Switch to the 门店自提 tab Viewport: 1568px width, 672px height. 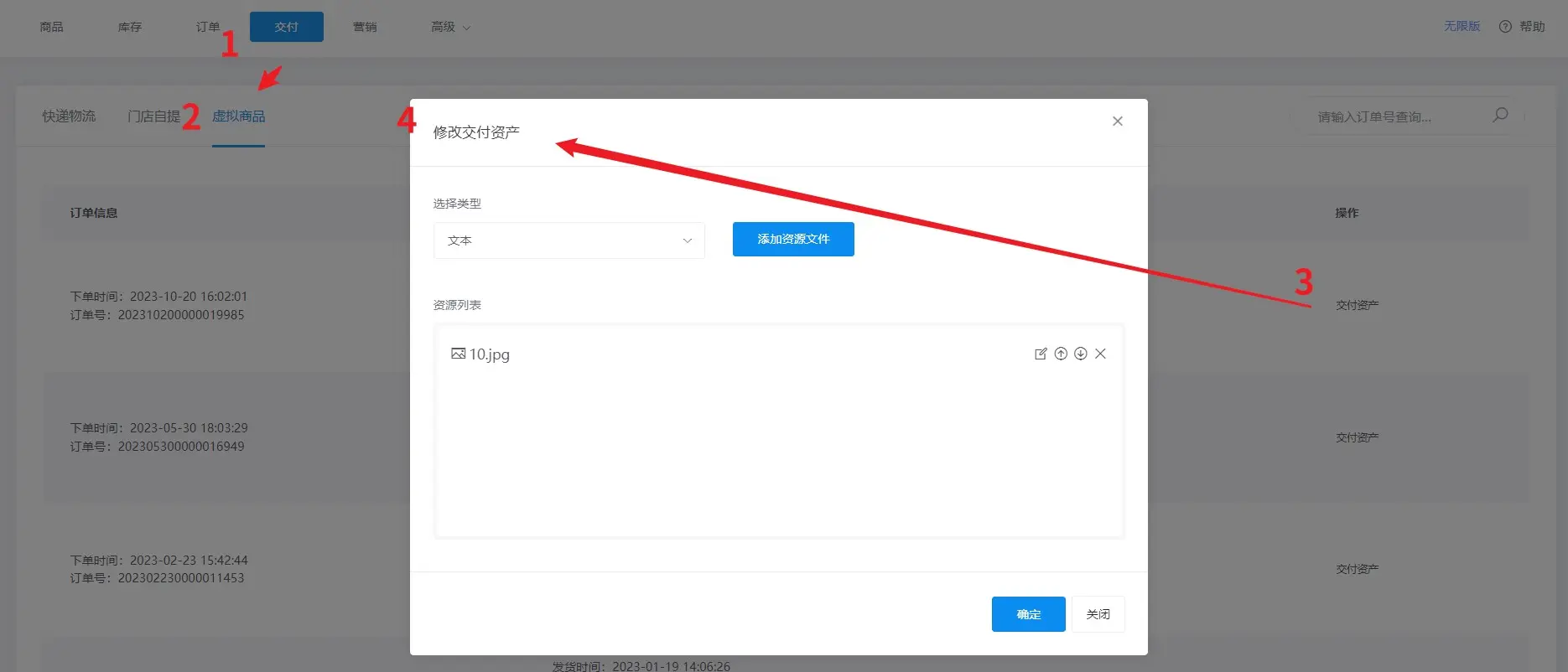pyautogui.click(x=153, y=116)
